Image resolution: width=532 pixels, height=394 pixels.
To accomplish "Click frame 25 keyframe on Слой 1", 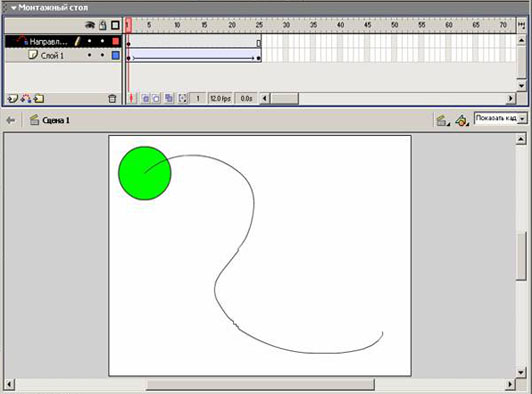I will 259,58.
